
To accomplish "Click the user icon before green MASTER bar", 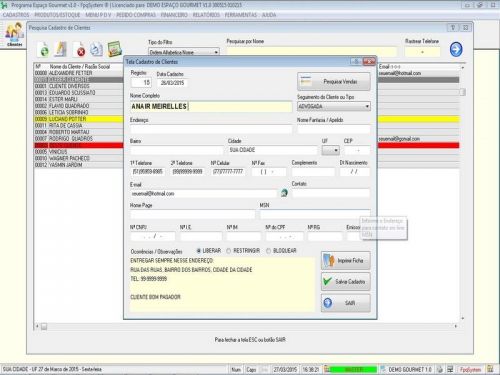I will point(327,369).
